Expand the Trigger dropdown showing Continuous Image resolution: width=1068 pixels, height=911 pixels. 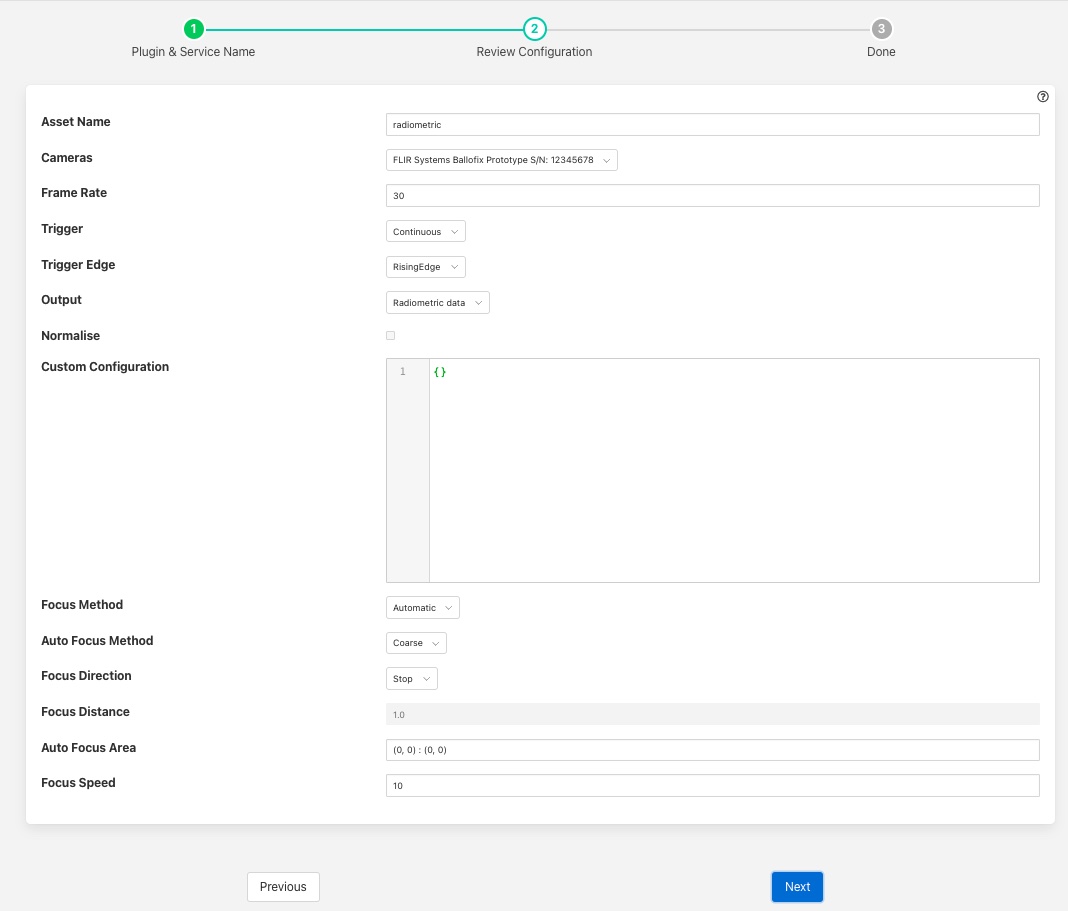tap(425, 232)
